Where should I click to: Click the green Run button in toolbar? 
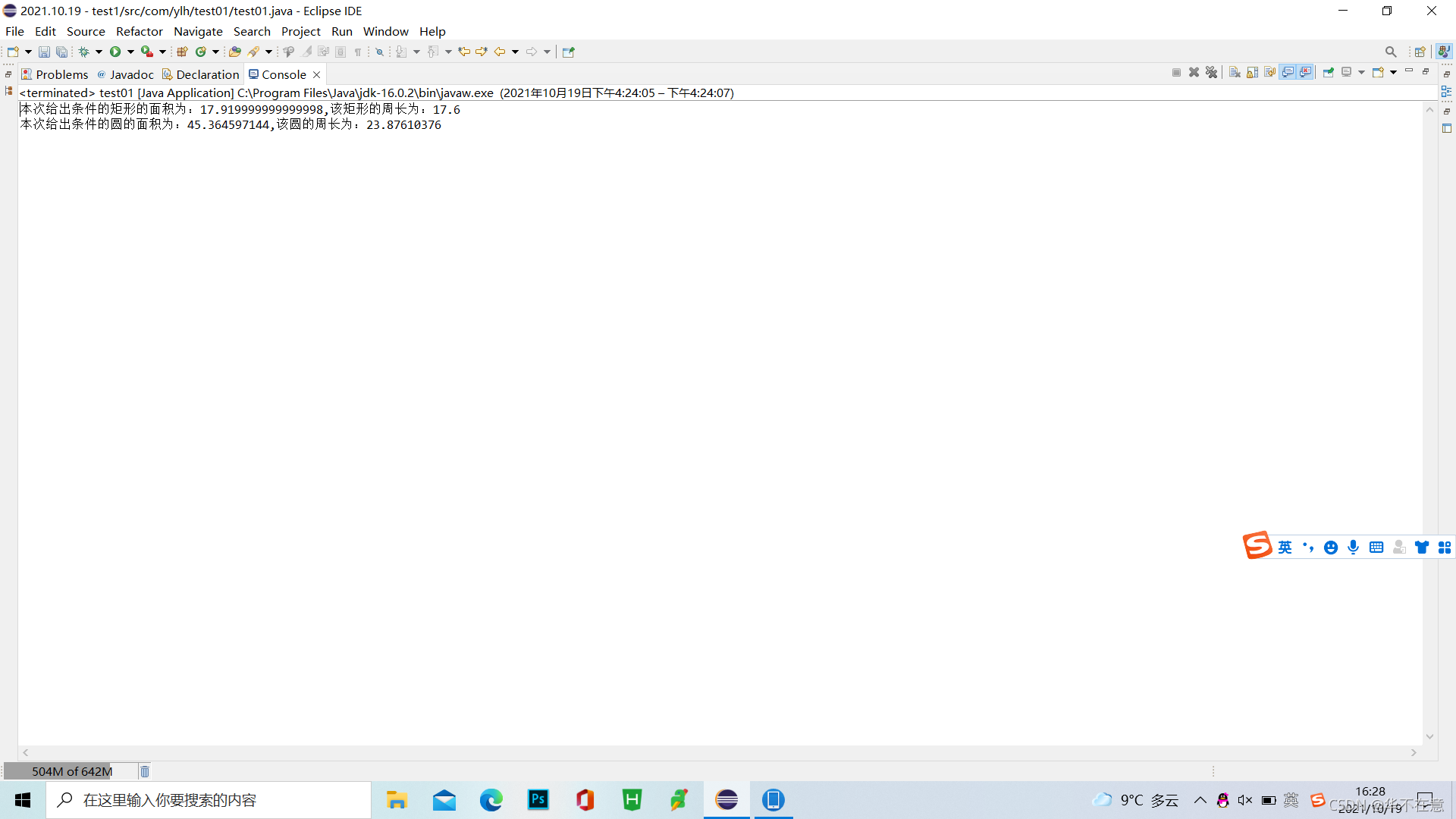(x=115, y=52)
